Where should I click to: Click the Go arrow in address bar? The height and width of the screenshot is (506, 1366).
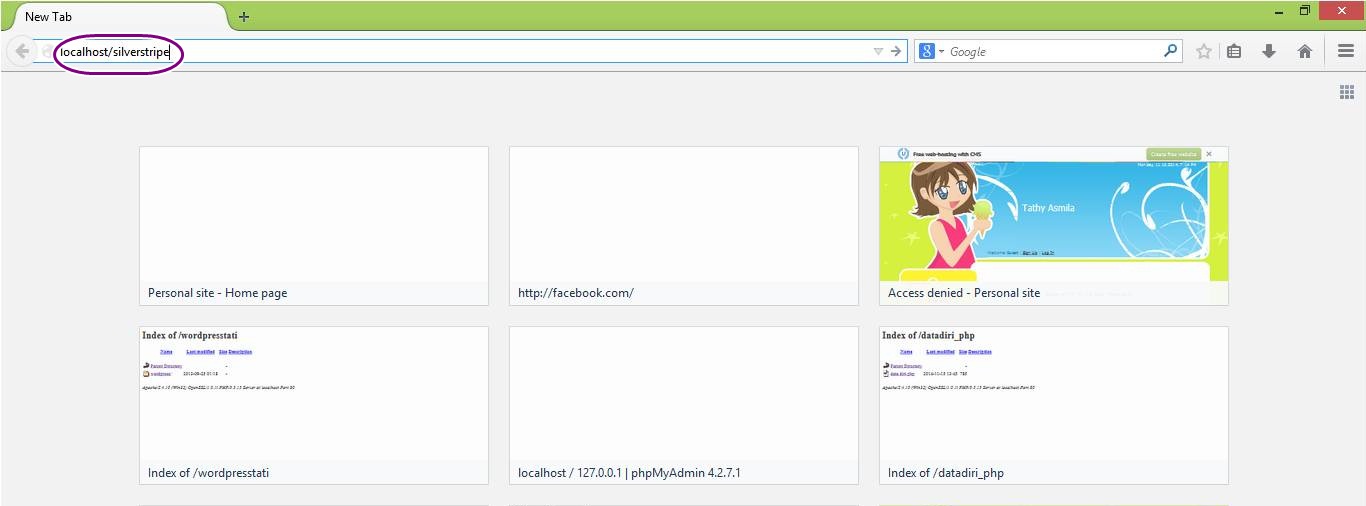[896, 51]
